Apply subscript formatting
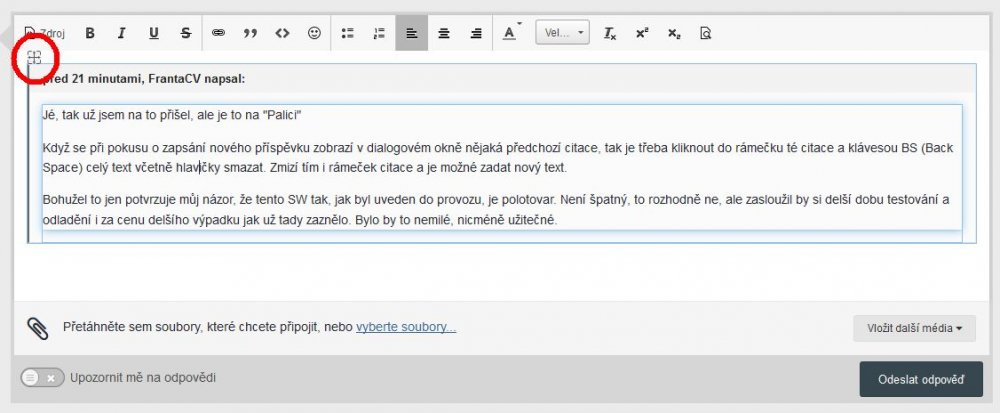This screenshot has height=413, width=1000. tap(674, 33)
